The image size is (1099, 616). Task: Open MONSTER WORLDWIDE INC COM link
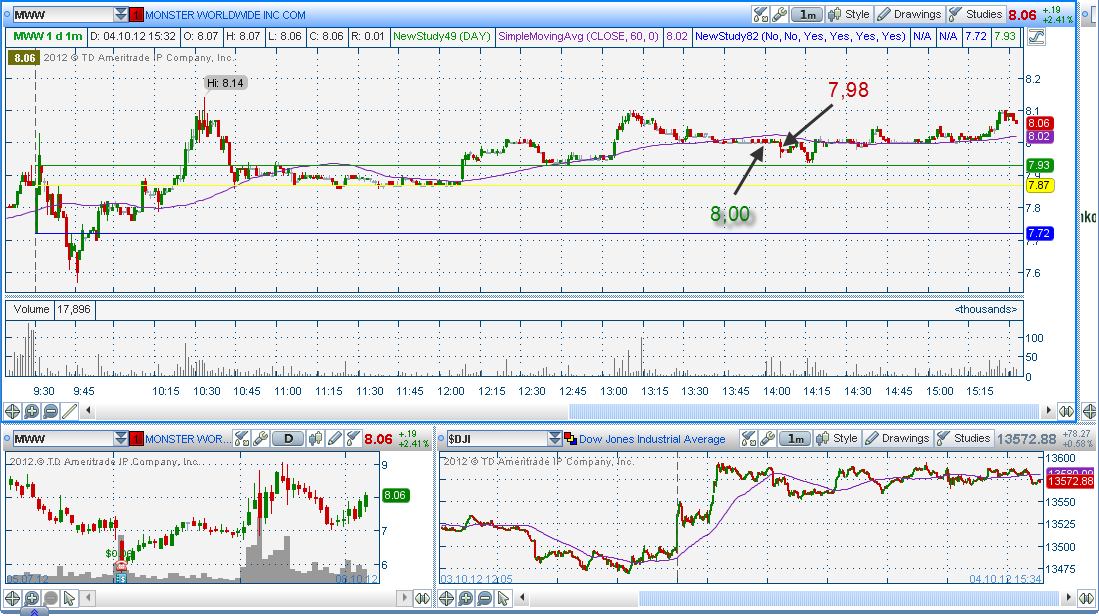click(x=225, y=15)
